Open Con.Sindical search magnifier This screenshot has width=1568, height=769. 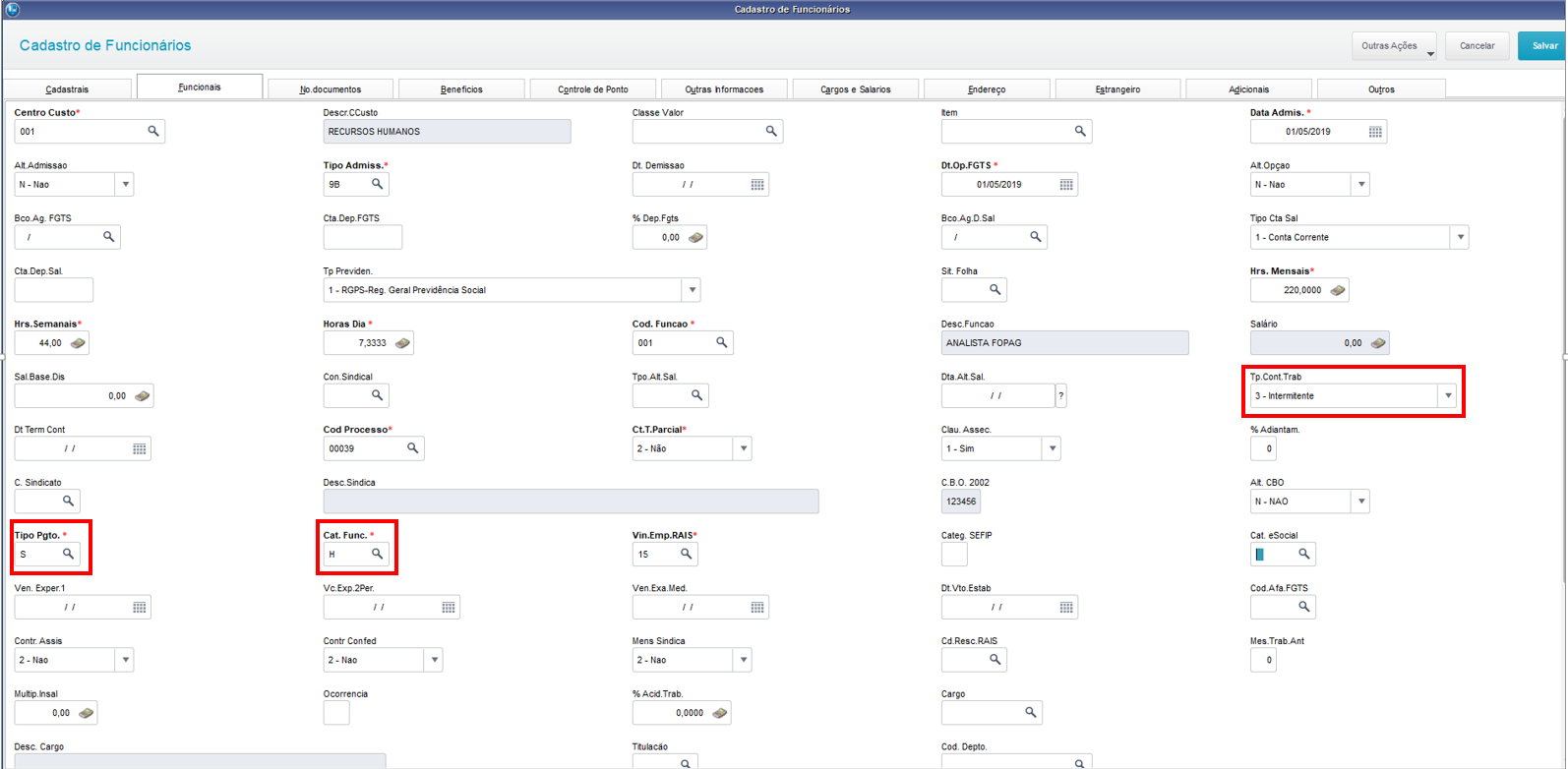tap(377, 395)
